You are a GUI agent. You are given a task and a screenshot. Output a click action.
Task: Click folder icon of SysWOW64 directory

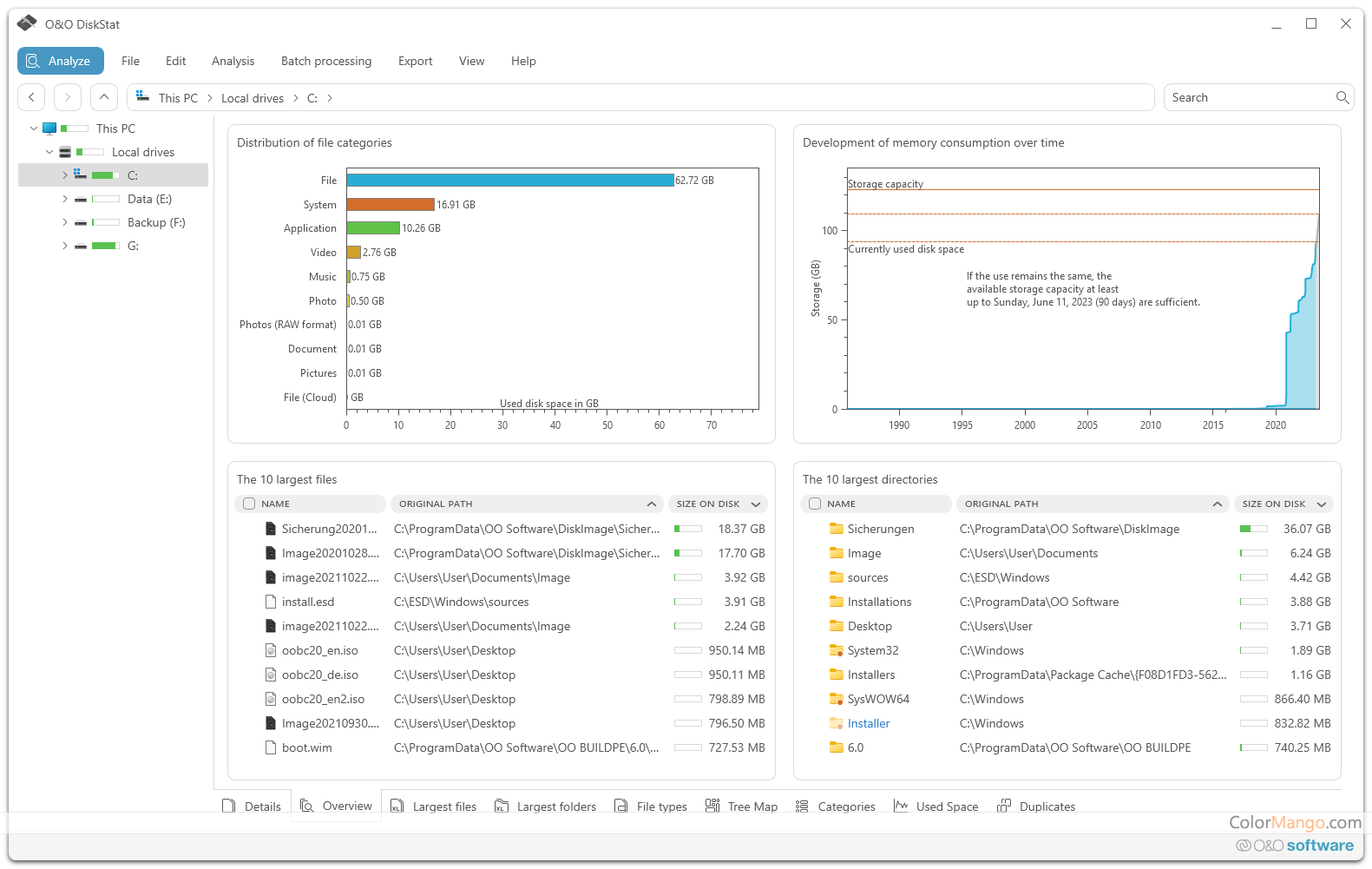point(837,699)
